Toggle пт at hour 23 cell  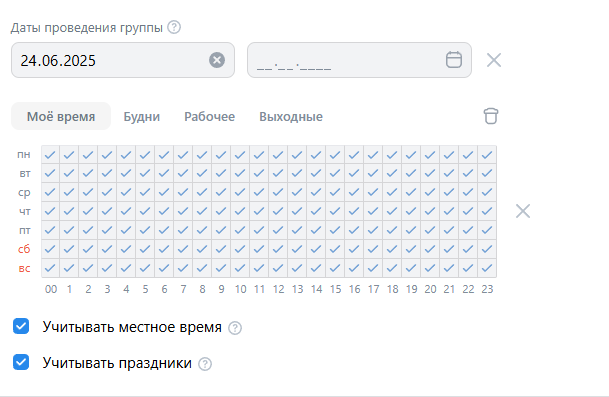[487, 230]
